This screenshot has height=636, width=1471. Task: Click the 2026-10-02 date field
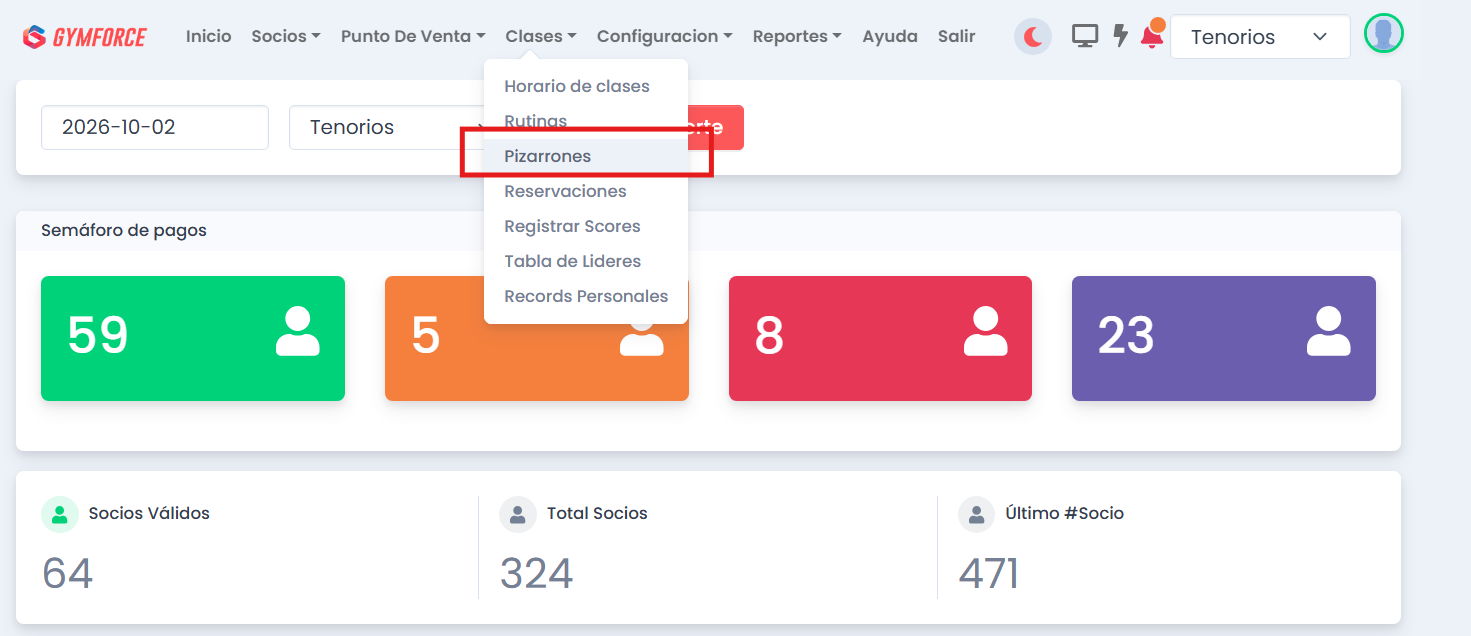click(155, 127)
